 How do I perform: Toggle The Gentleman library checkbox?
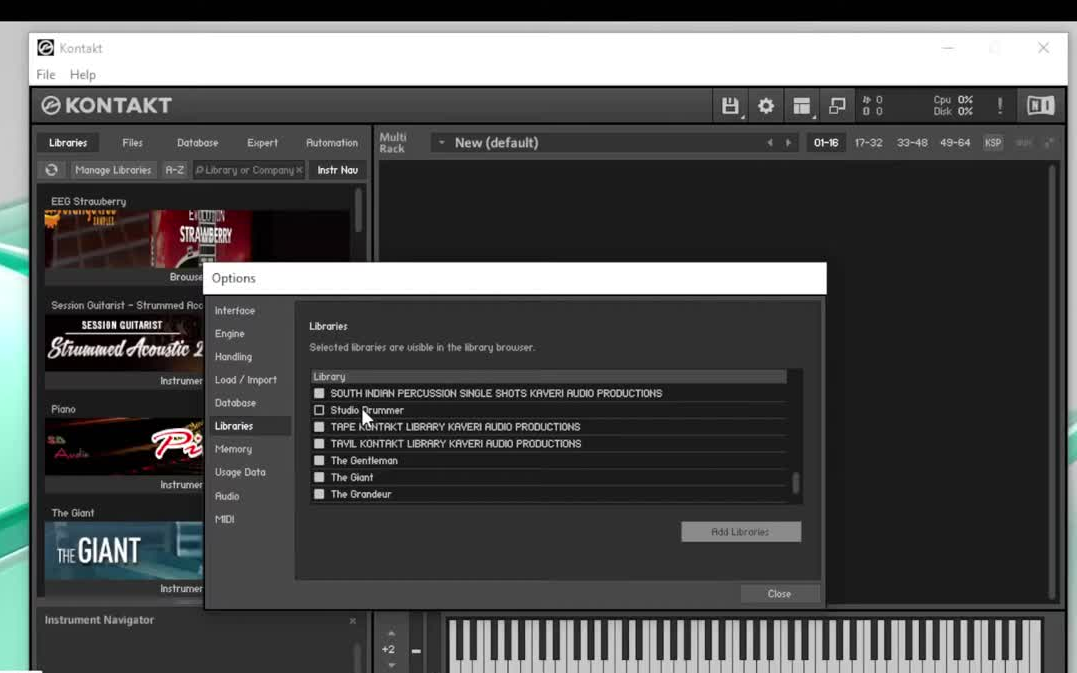[319, 460]
